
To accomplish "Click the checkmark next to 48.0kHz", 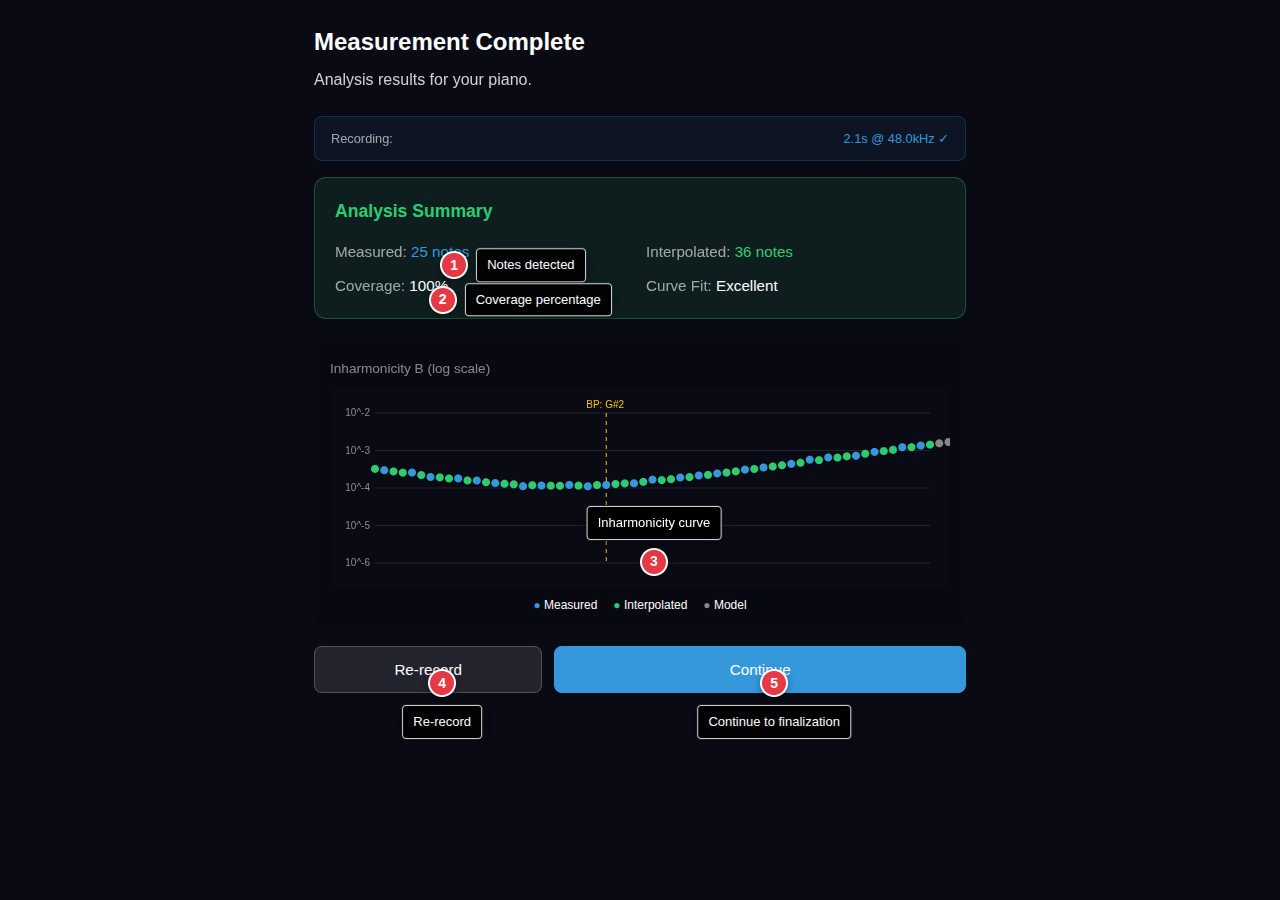I will tap(944, 138).
